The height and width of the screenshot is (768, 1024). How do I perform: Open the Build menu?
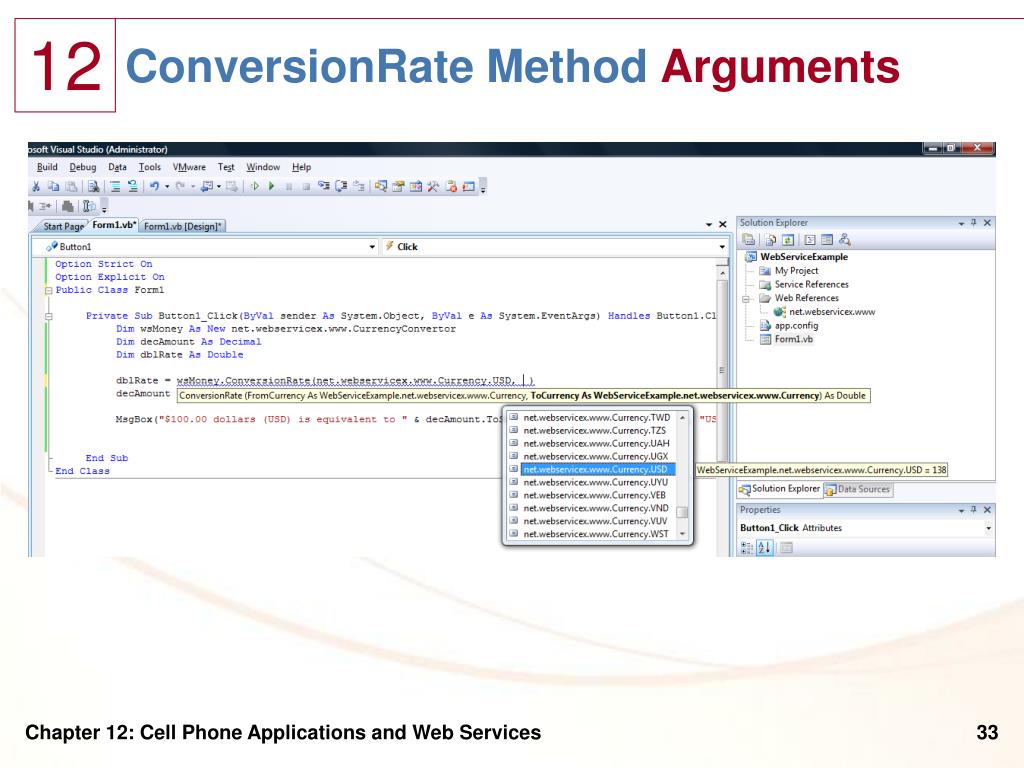(47, 167)
